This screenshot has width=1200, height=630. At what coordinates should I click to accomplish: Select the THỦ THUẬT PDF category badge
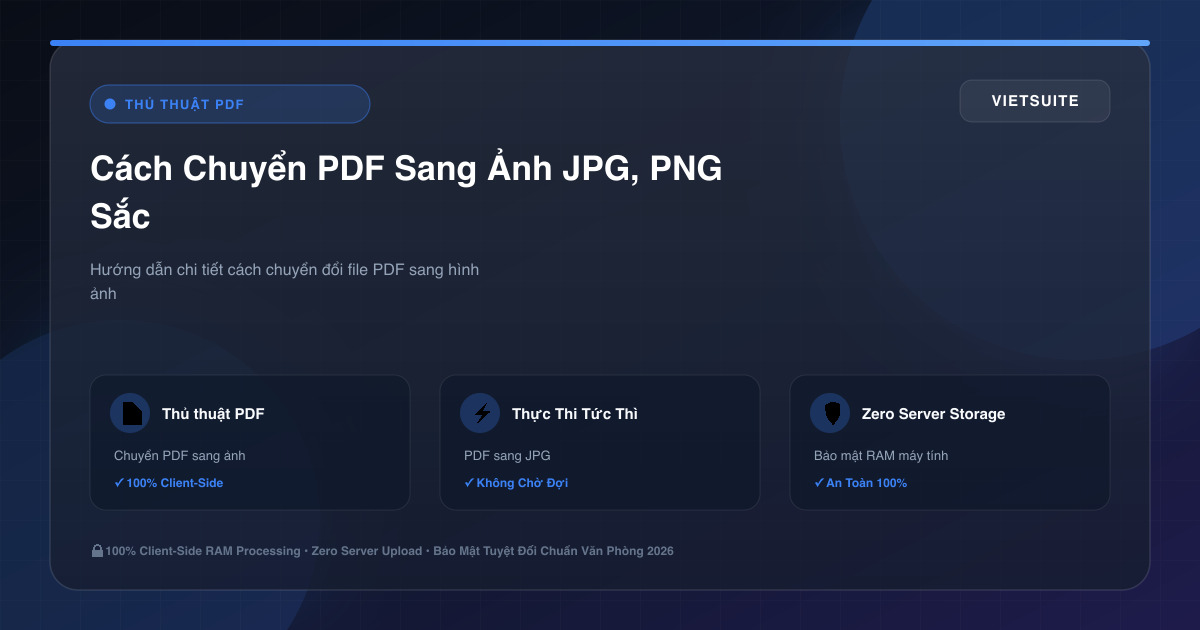pyautogui.click(x=230, y=104)
